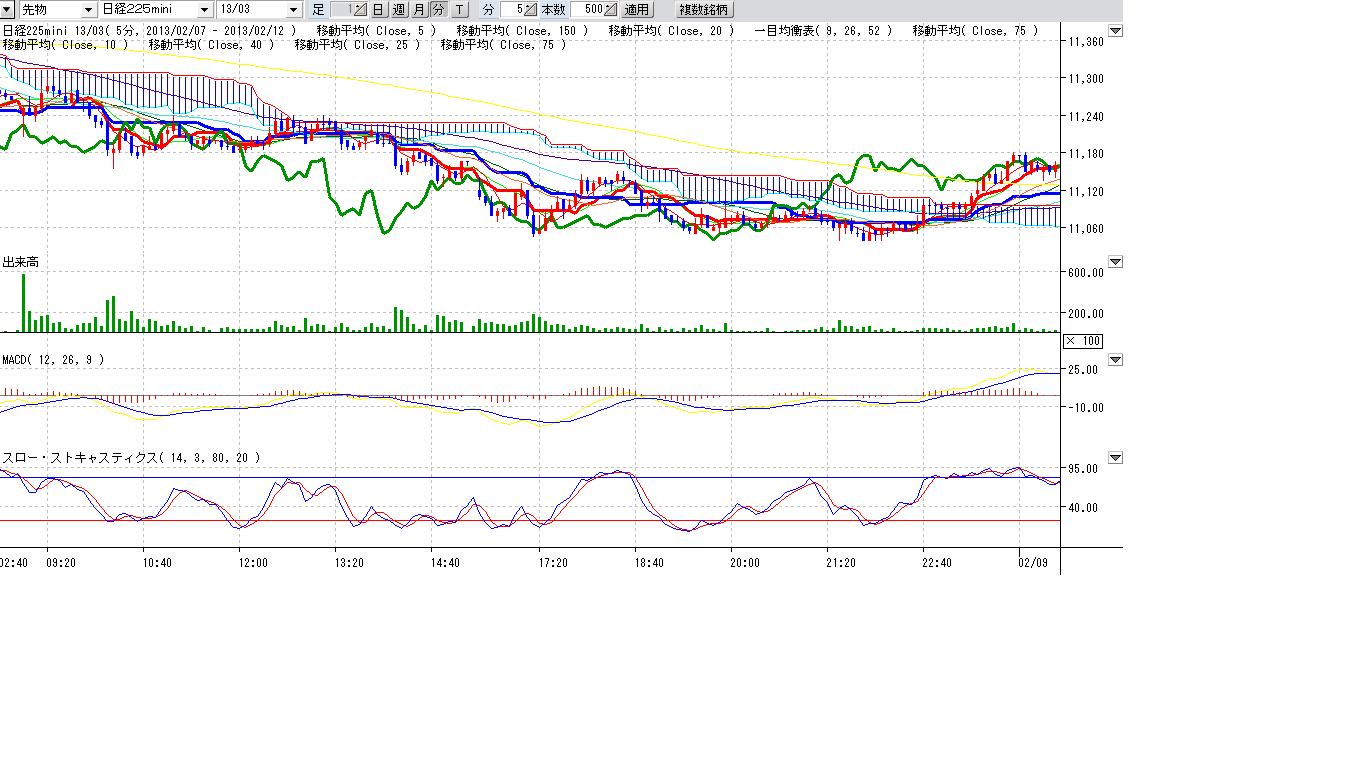Switch chart to monthly (月) candles
This screenshot has width=1366, height=768.
point(418,9)
